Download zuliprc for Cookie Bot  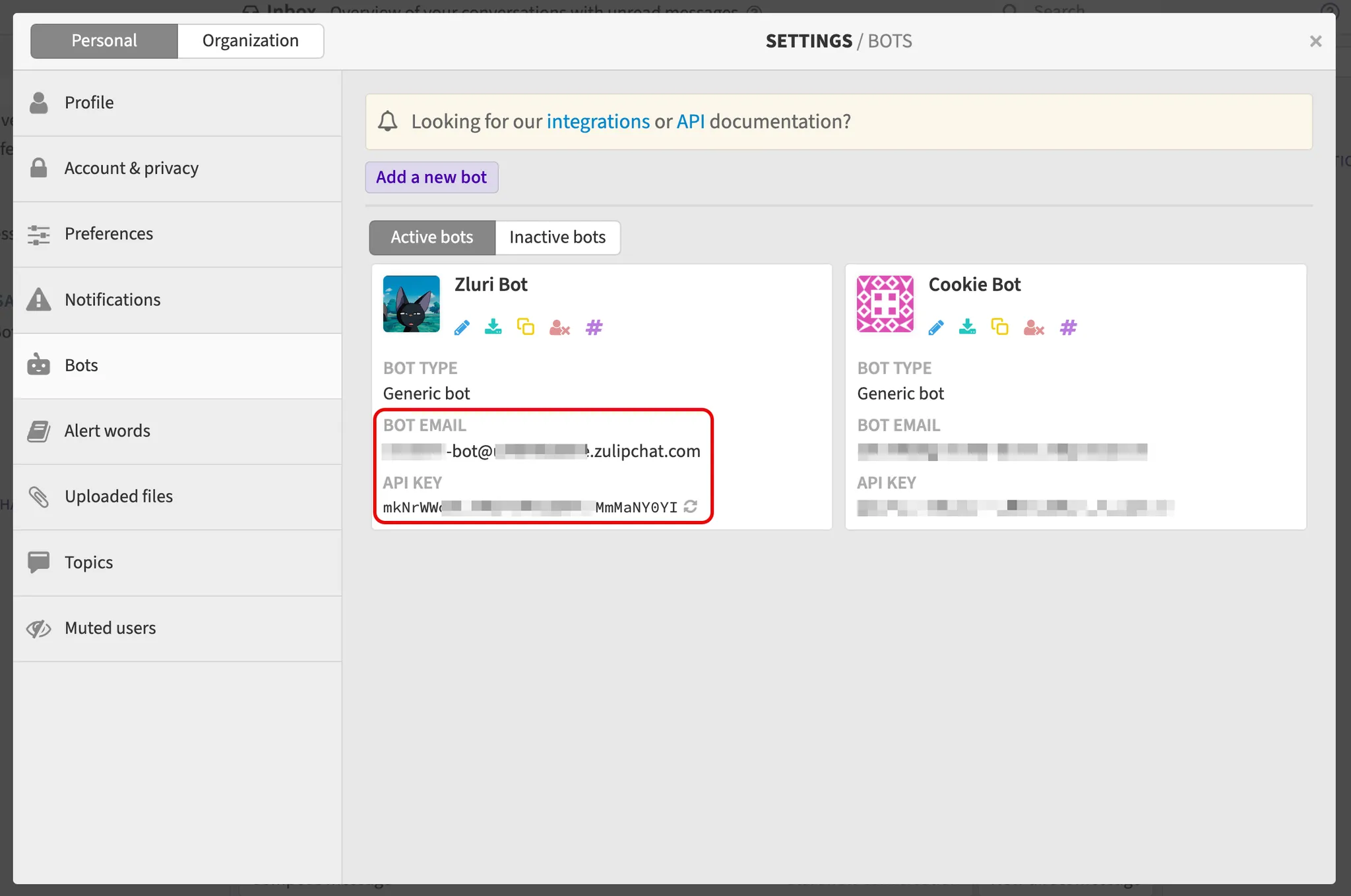click(x=968, y=327)
